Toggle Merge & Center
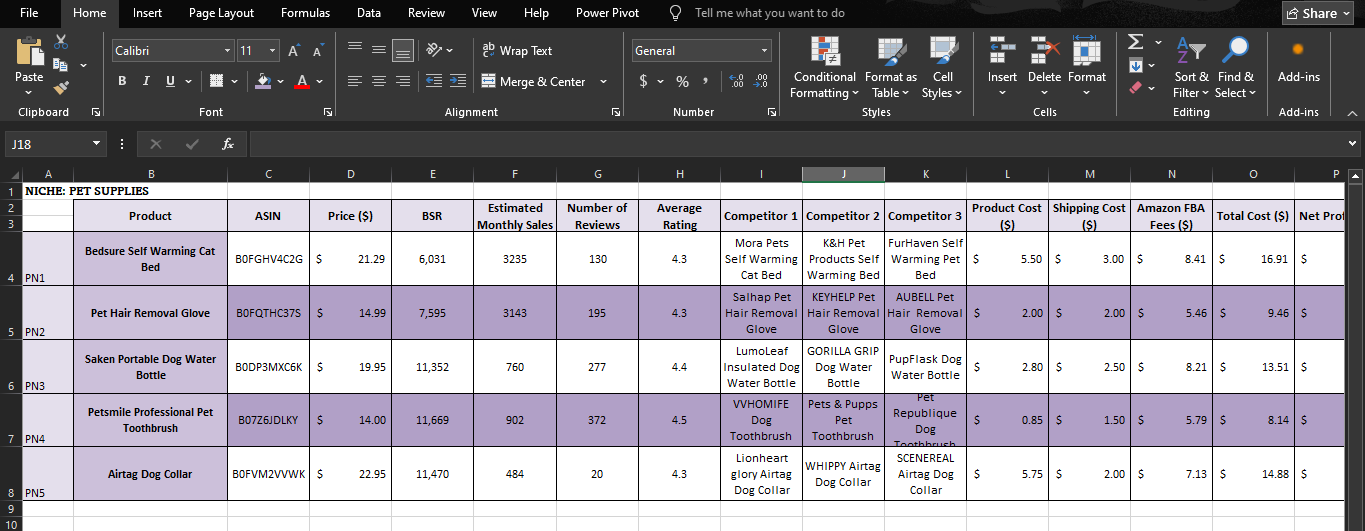This screenshot has width=1365, height=531. click(534, 81)
